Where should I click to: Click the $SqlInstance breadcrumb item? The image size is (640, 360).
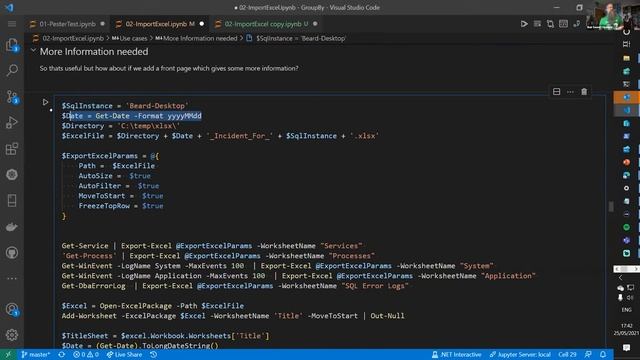click(x=300, y=38)
